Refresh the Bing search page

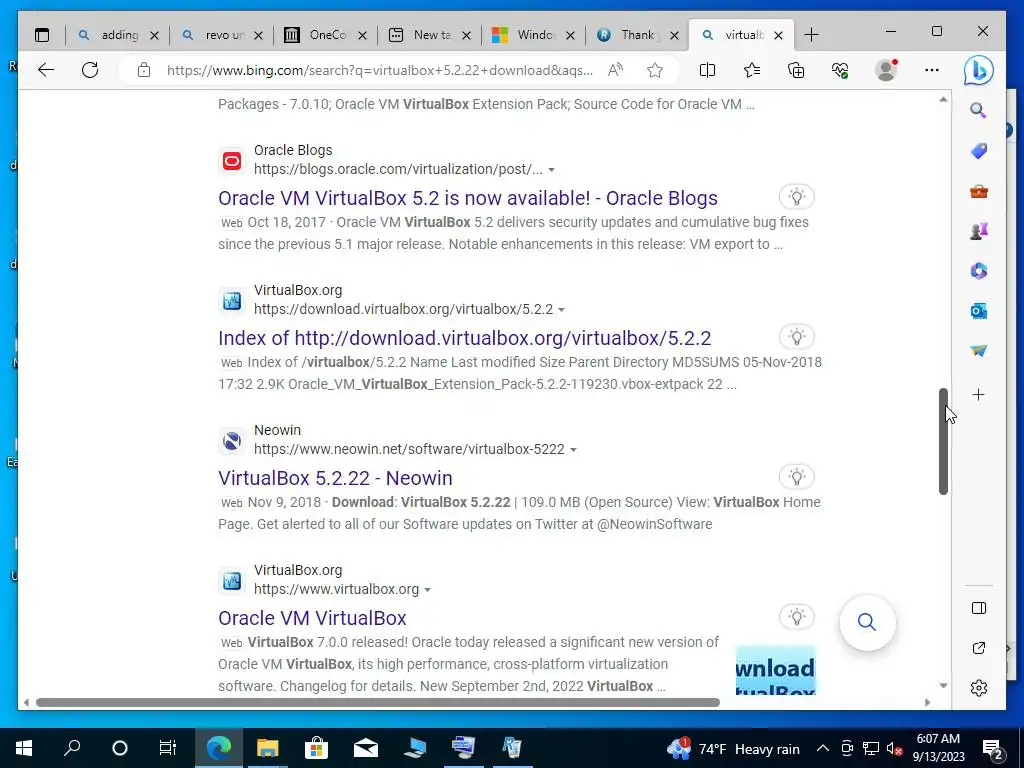click(x=90, y=70)
